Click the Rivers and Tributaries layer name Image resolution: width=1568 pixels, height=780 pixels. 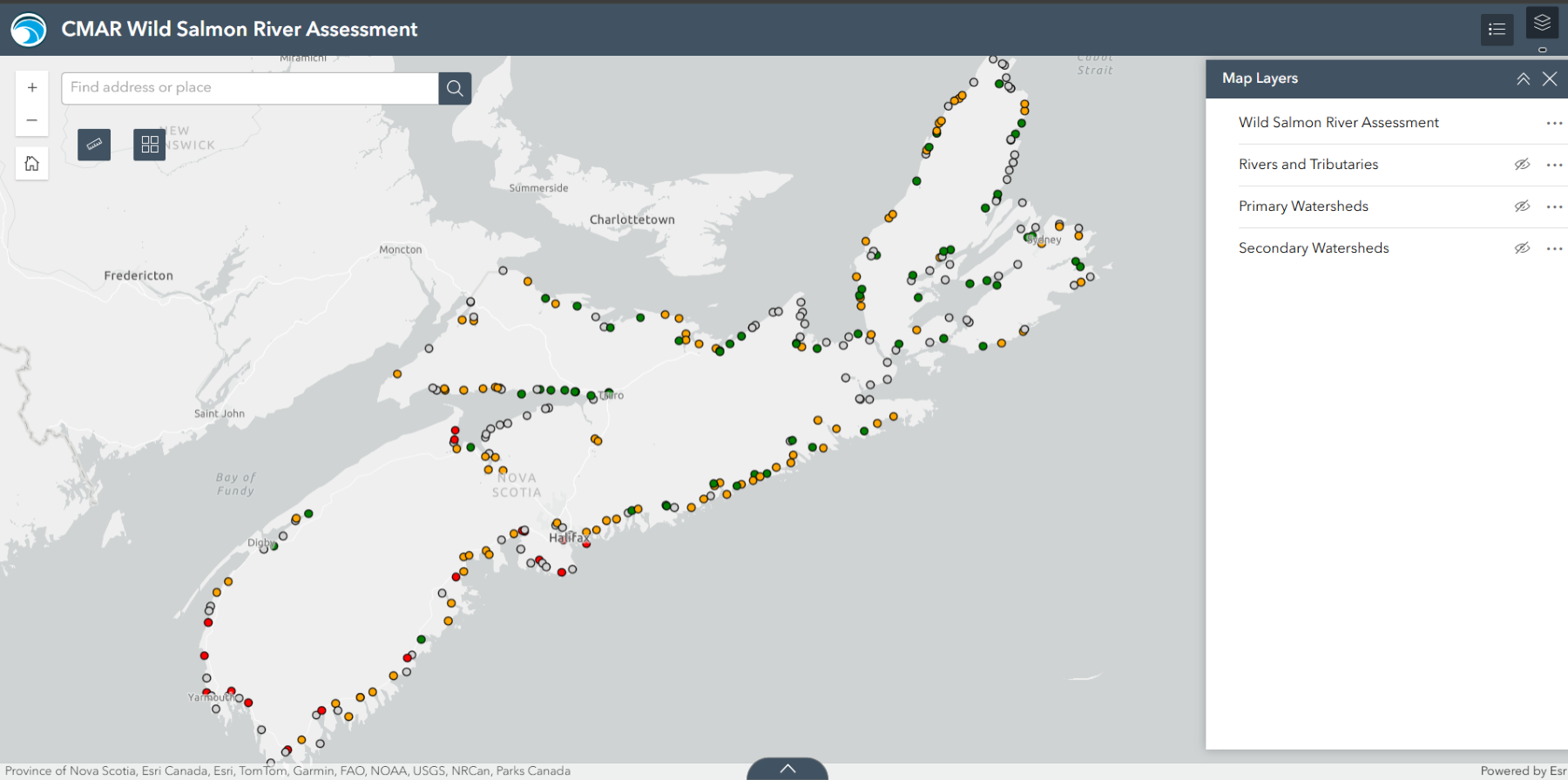point(1308,165)
